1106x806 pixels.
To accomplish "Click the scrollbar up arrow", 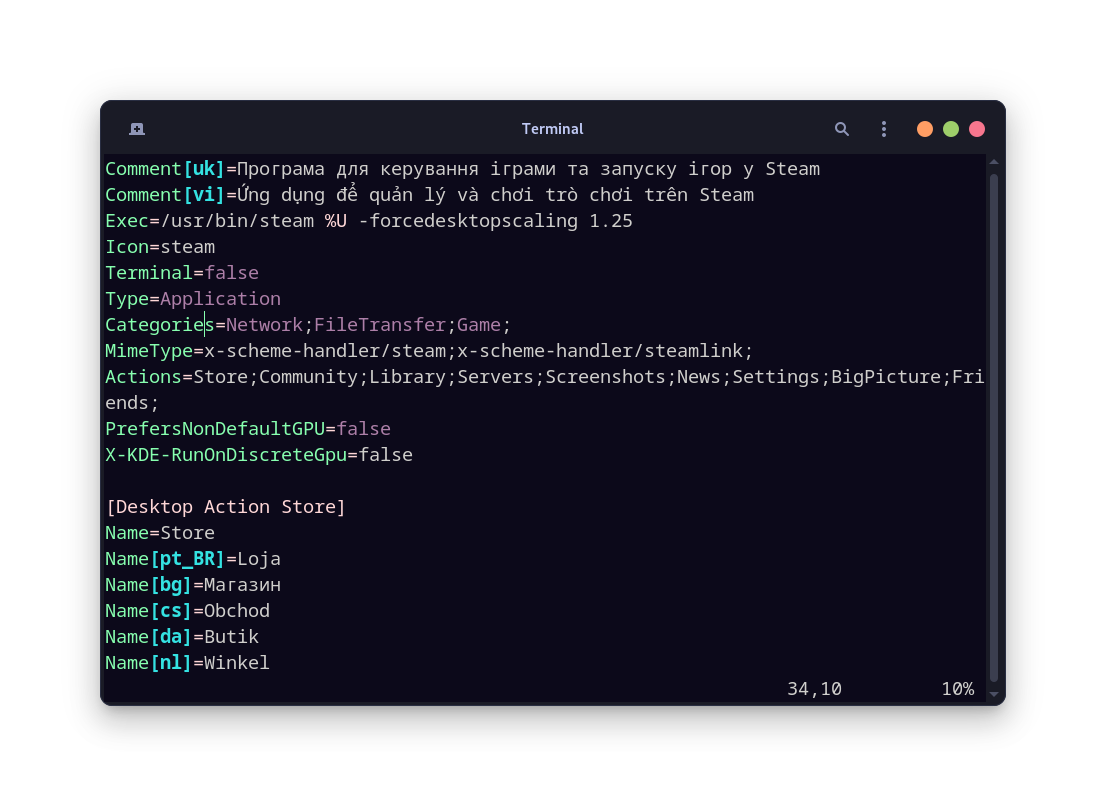I will 992,160.
